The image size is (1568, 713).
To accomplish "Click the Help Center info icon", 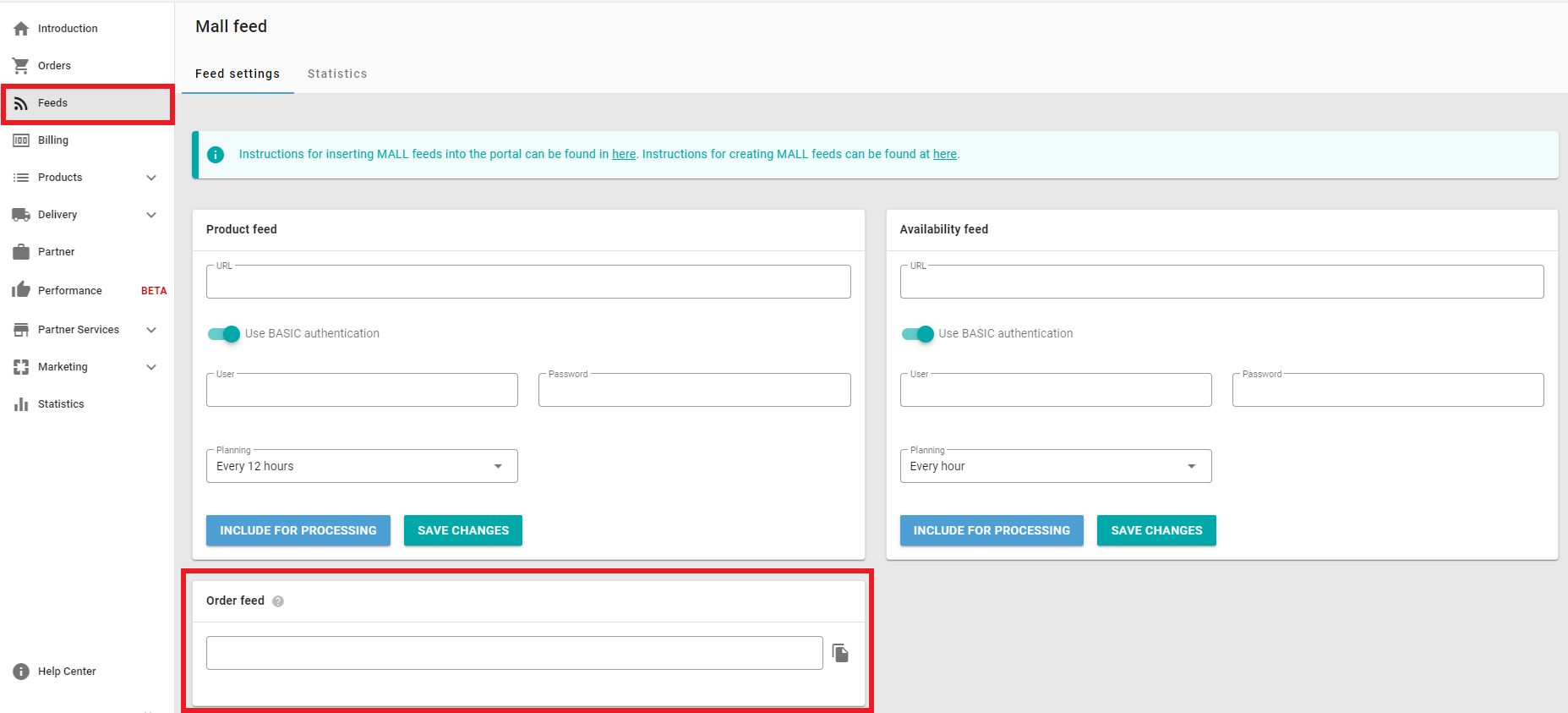I will (x=21, y=672).
